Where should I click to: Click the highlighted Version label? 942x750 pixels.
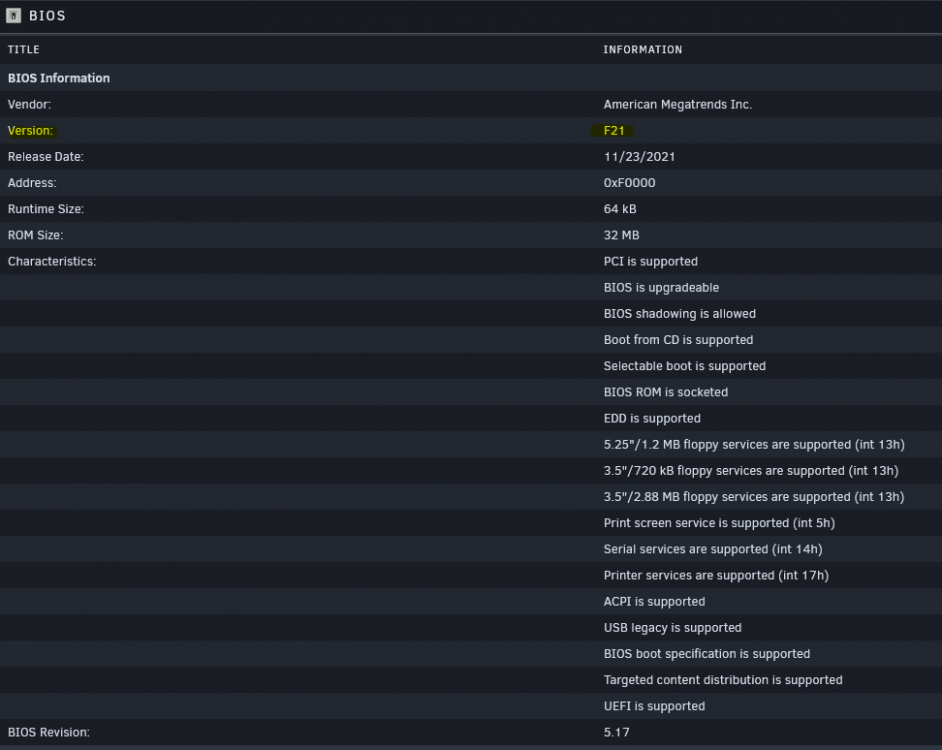[31, 130]
